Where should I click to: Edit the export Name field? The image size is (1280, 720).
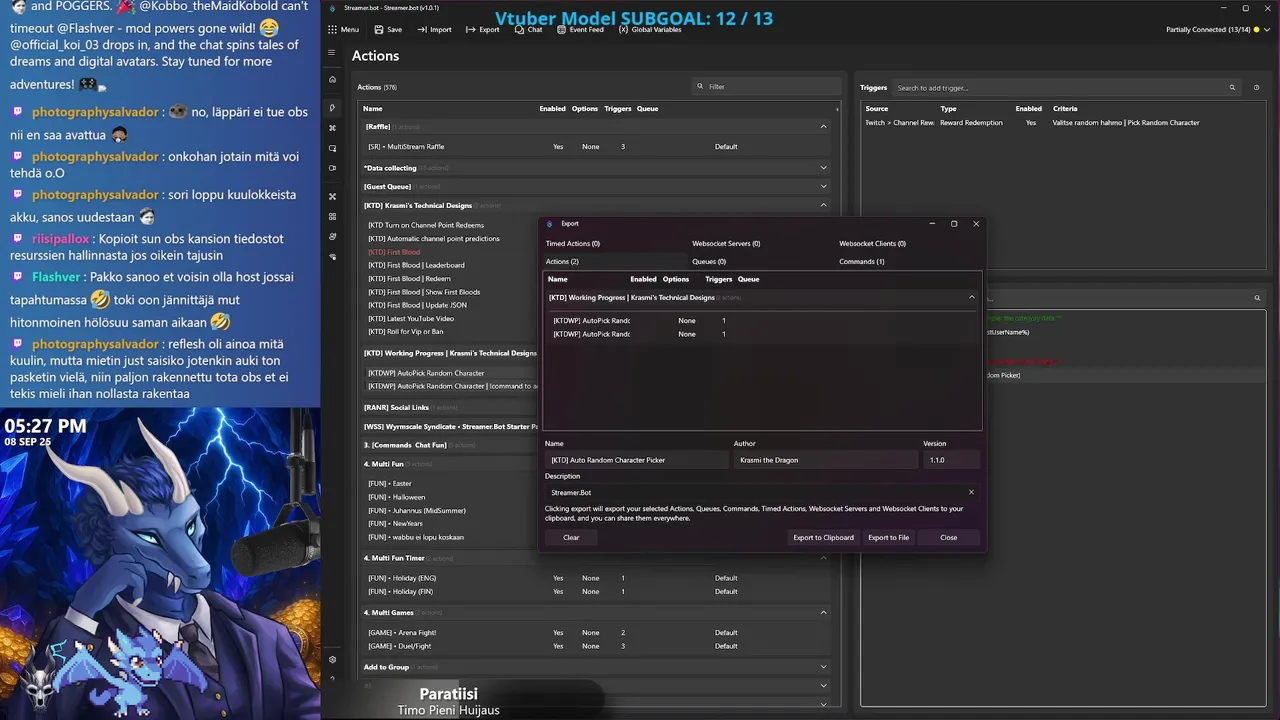click(x=636, y=460)
